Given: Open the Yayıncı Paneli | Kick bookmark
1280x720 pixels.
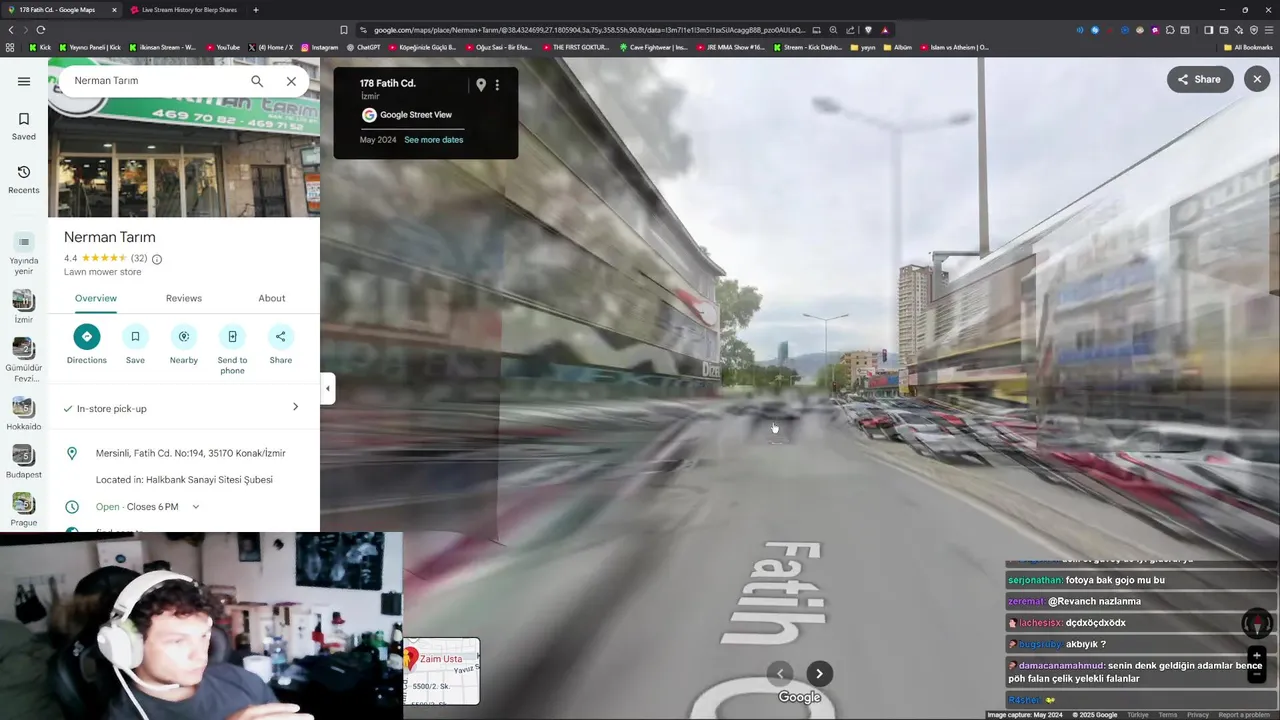Looking at the screenshot, I should pyautogui.click(x=90, y=47).
